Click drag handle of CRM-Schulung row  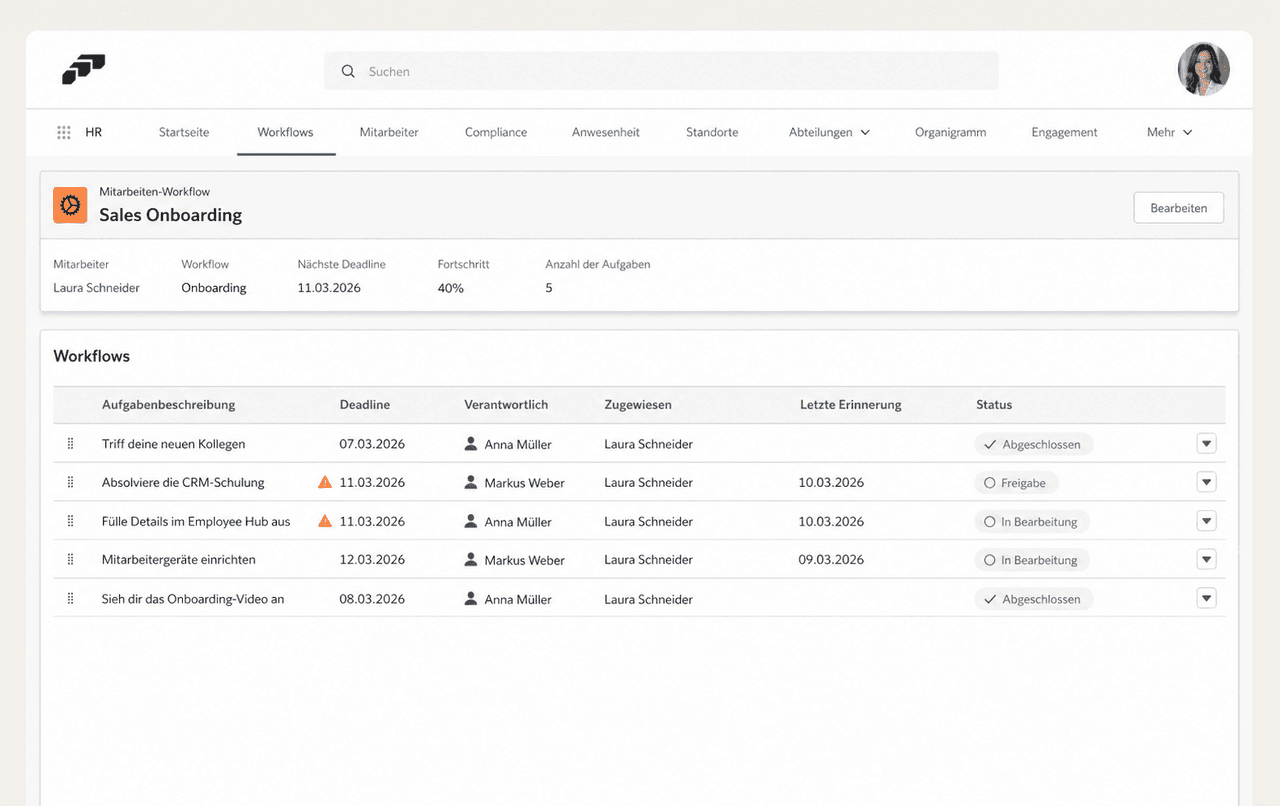click(x=70, y=482)
